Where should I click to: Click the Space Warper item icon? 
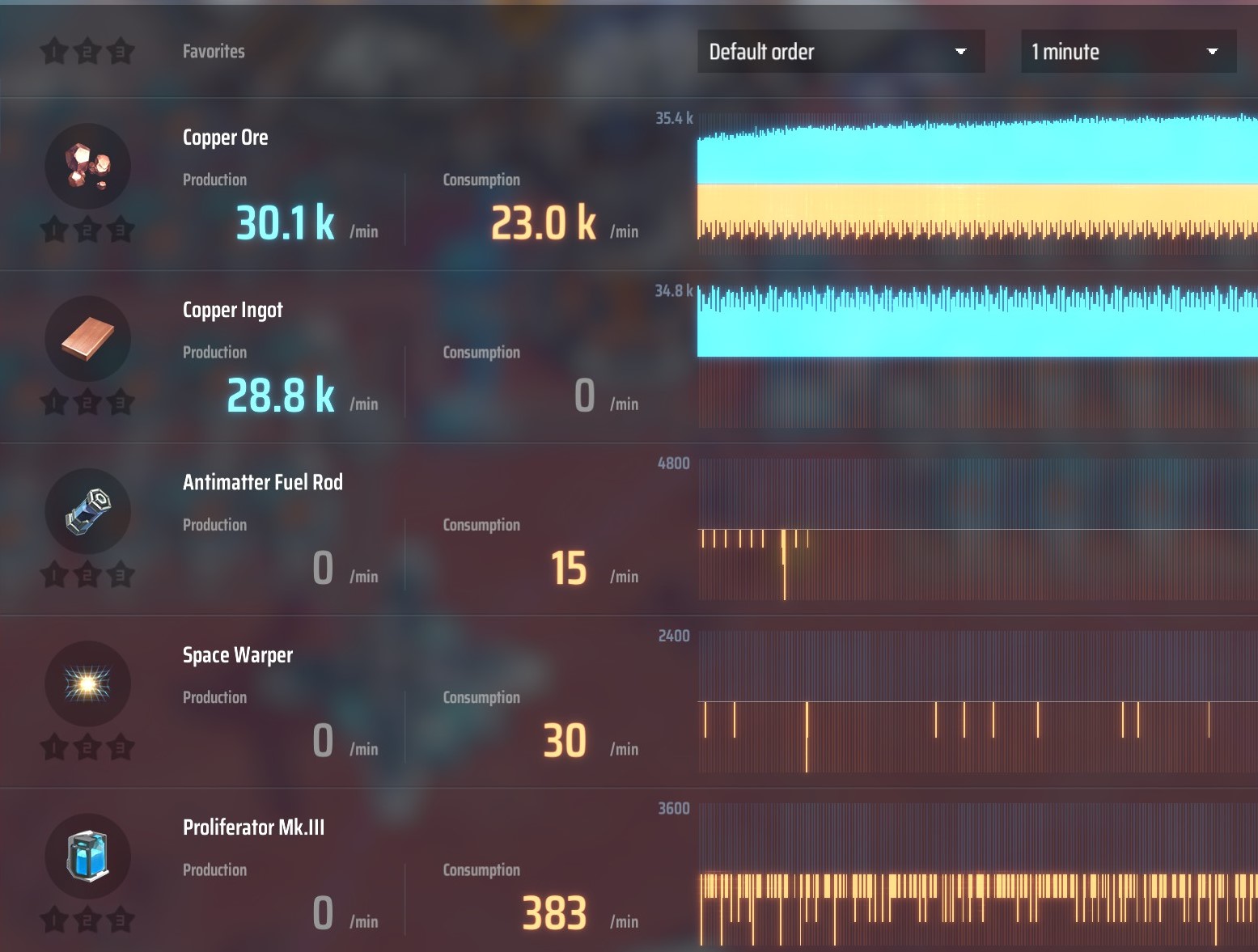click(87, 683)
